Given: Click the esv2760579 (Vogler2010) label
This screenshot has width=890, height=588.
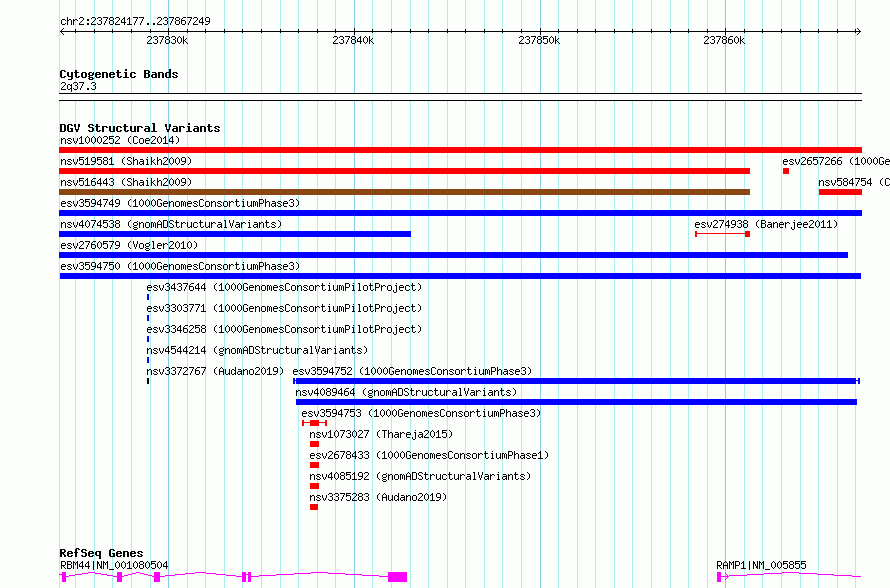Looking at the screenshot, I should pyautogui.click(x=129, y=245).
